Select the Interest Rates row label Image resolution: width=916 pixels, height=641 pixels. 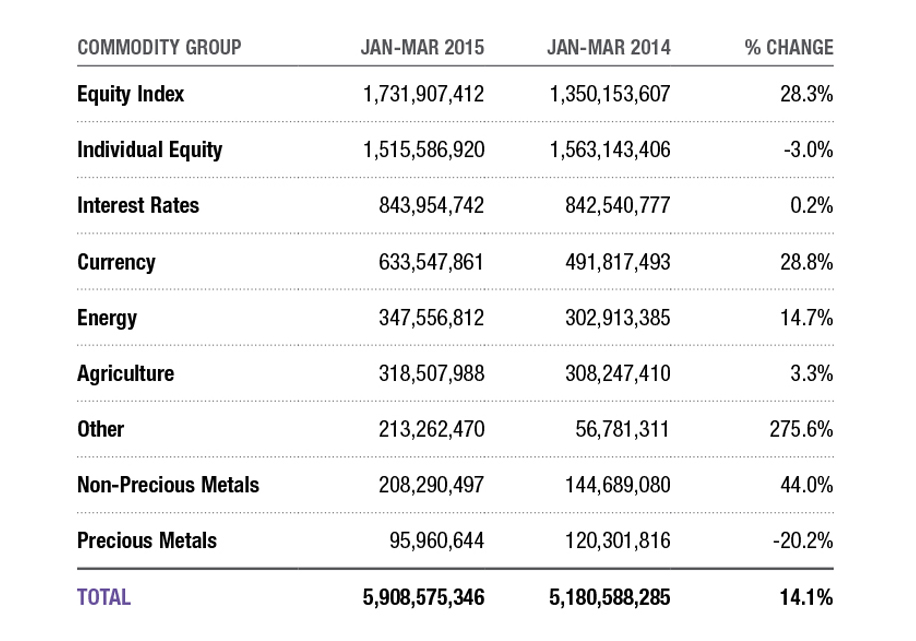click(x=138, y=206)
